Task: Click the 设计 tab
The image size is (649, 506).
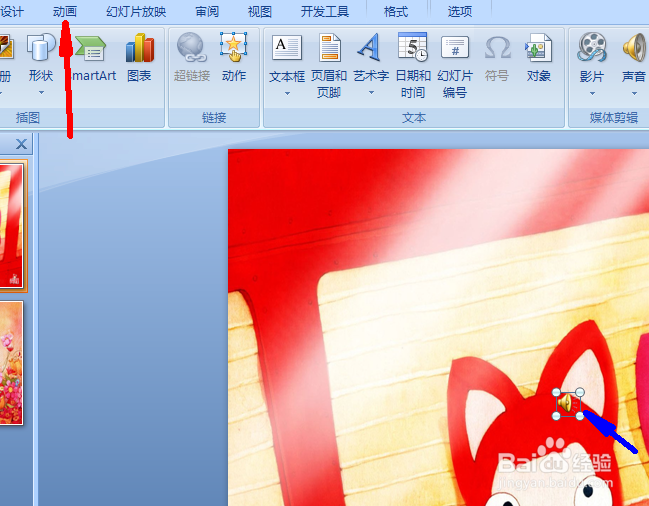Action: (x=12, y=12)
